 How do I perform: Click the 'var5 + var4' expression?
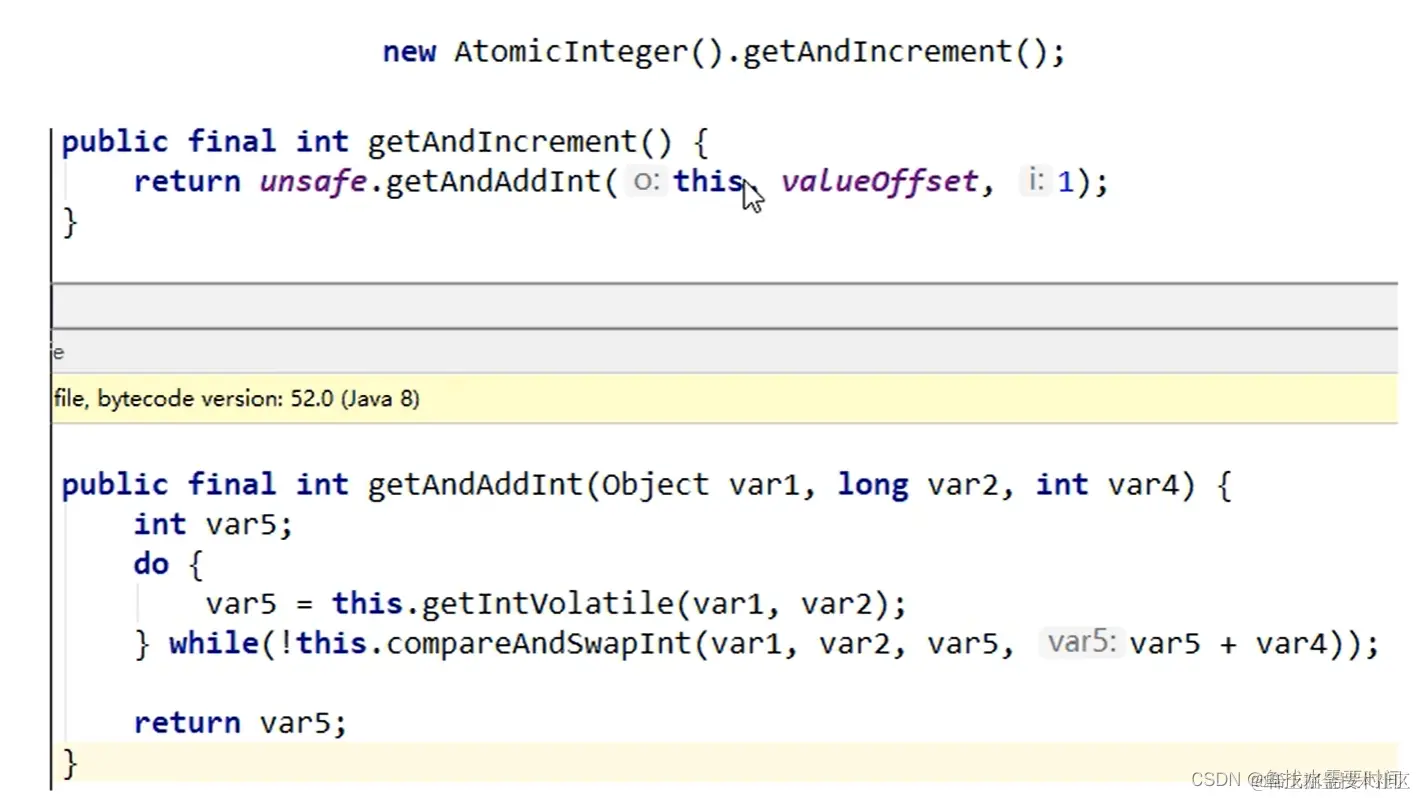(1231, 644)
